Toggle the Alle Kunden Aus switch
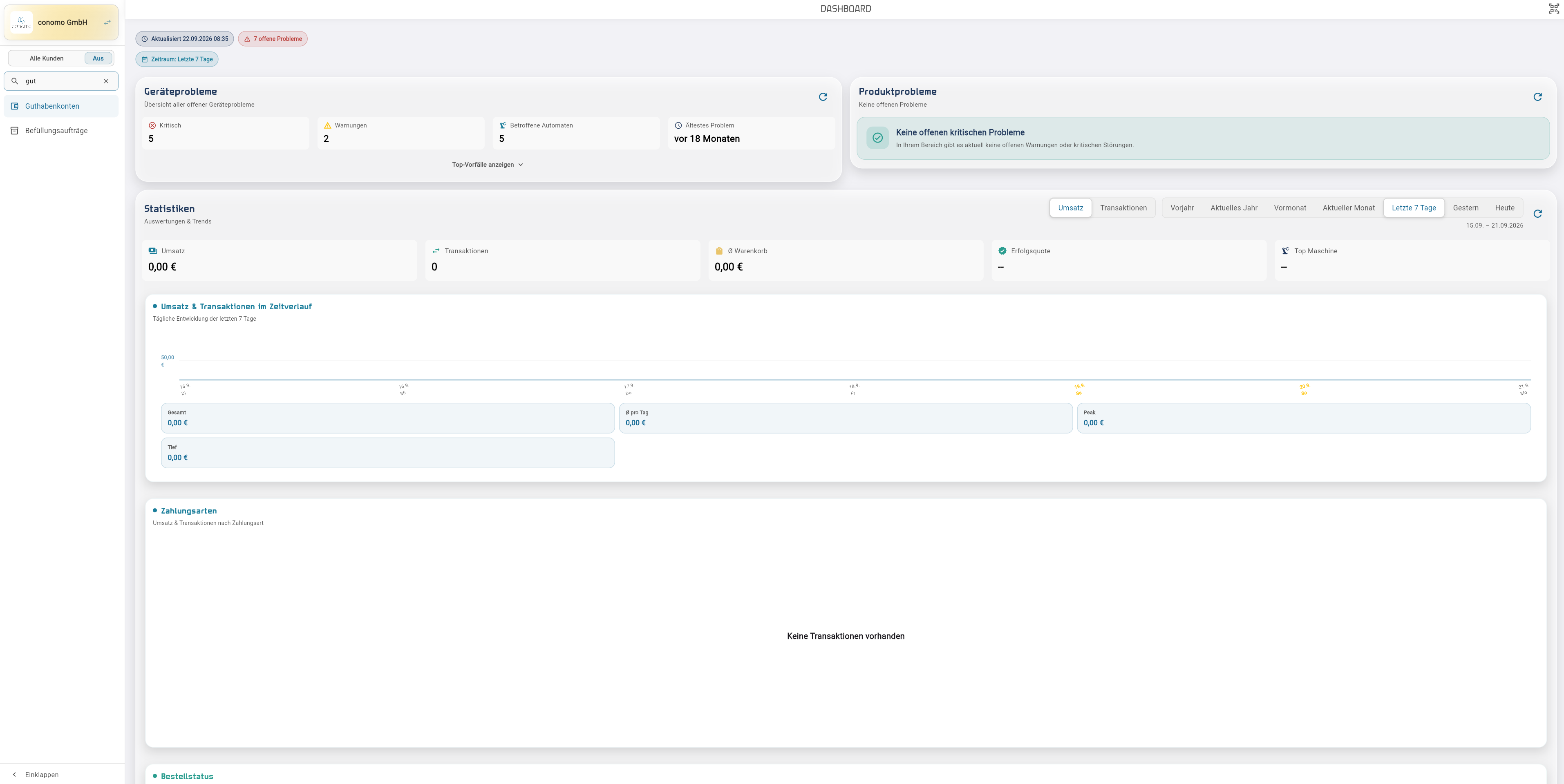This screenshot has height=784, width=1564. (x=98, y=58)
